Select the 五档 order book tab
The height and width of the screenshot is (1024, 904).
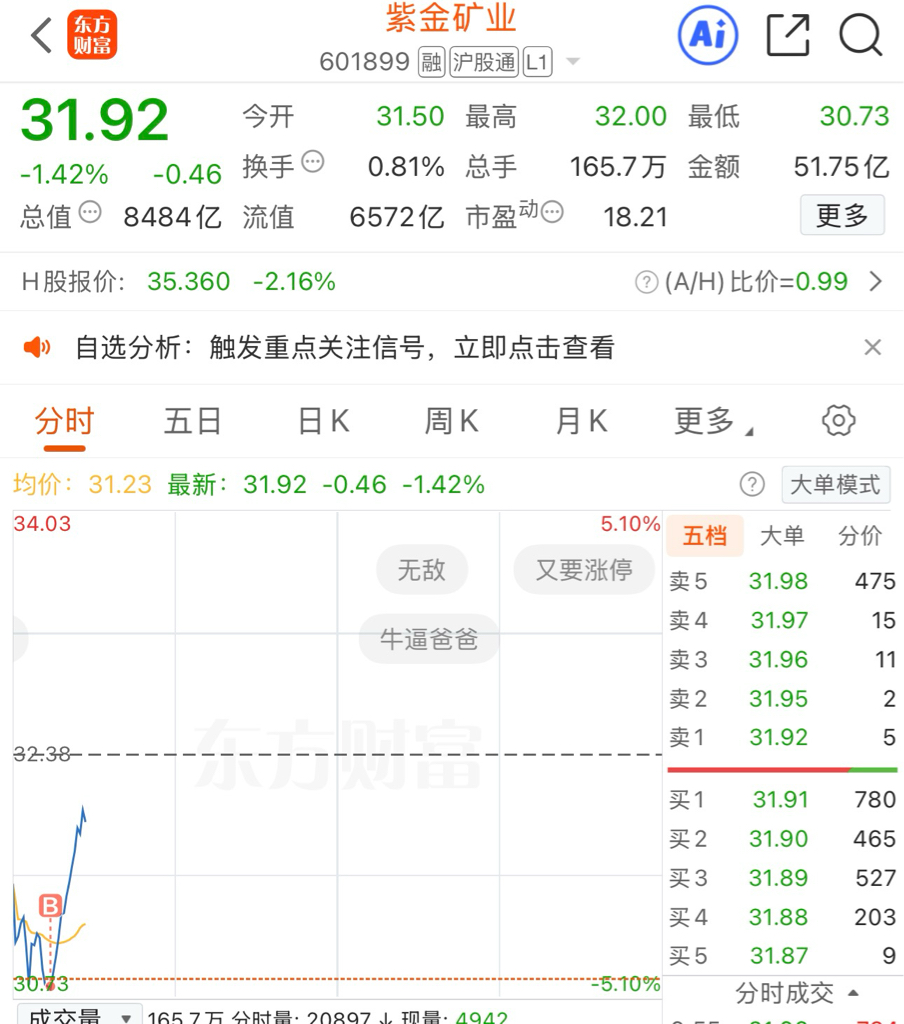pos(705,536)
